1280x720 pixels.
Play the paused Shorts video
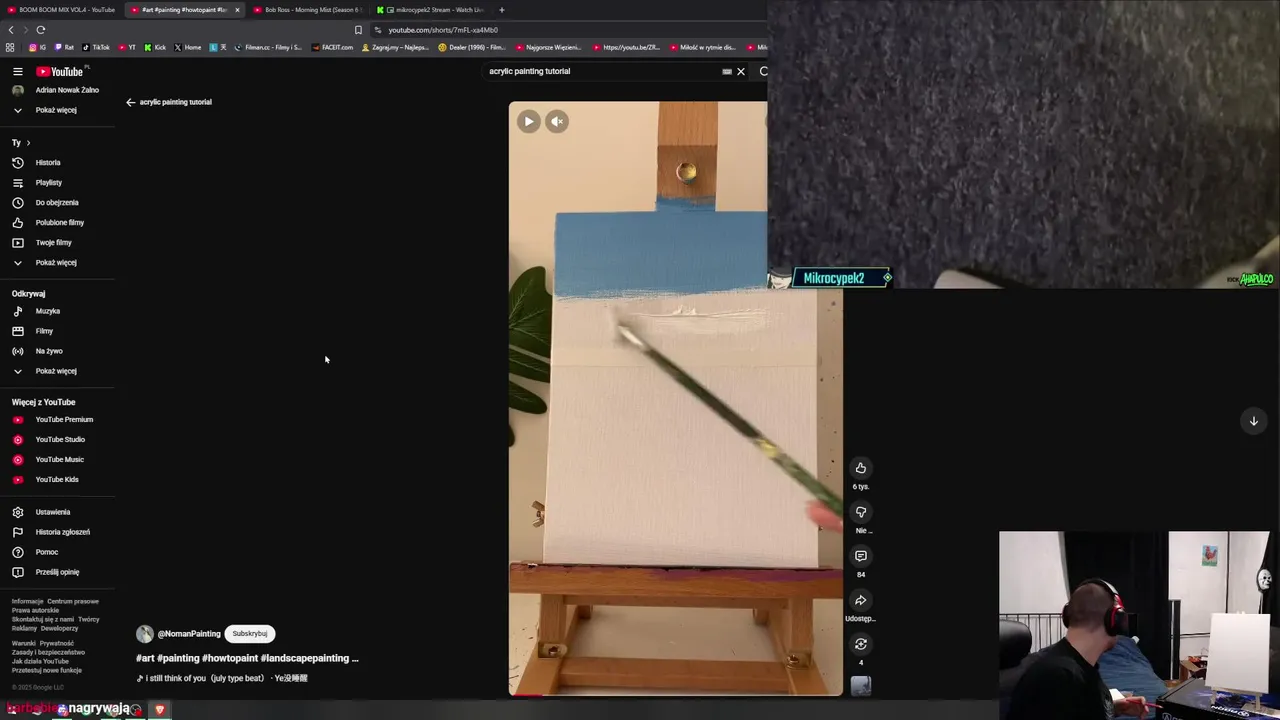(529, 121)
